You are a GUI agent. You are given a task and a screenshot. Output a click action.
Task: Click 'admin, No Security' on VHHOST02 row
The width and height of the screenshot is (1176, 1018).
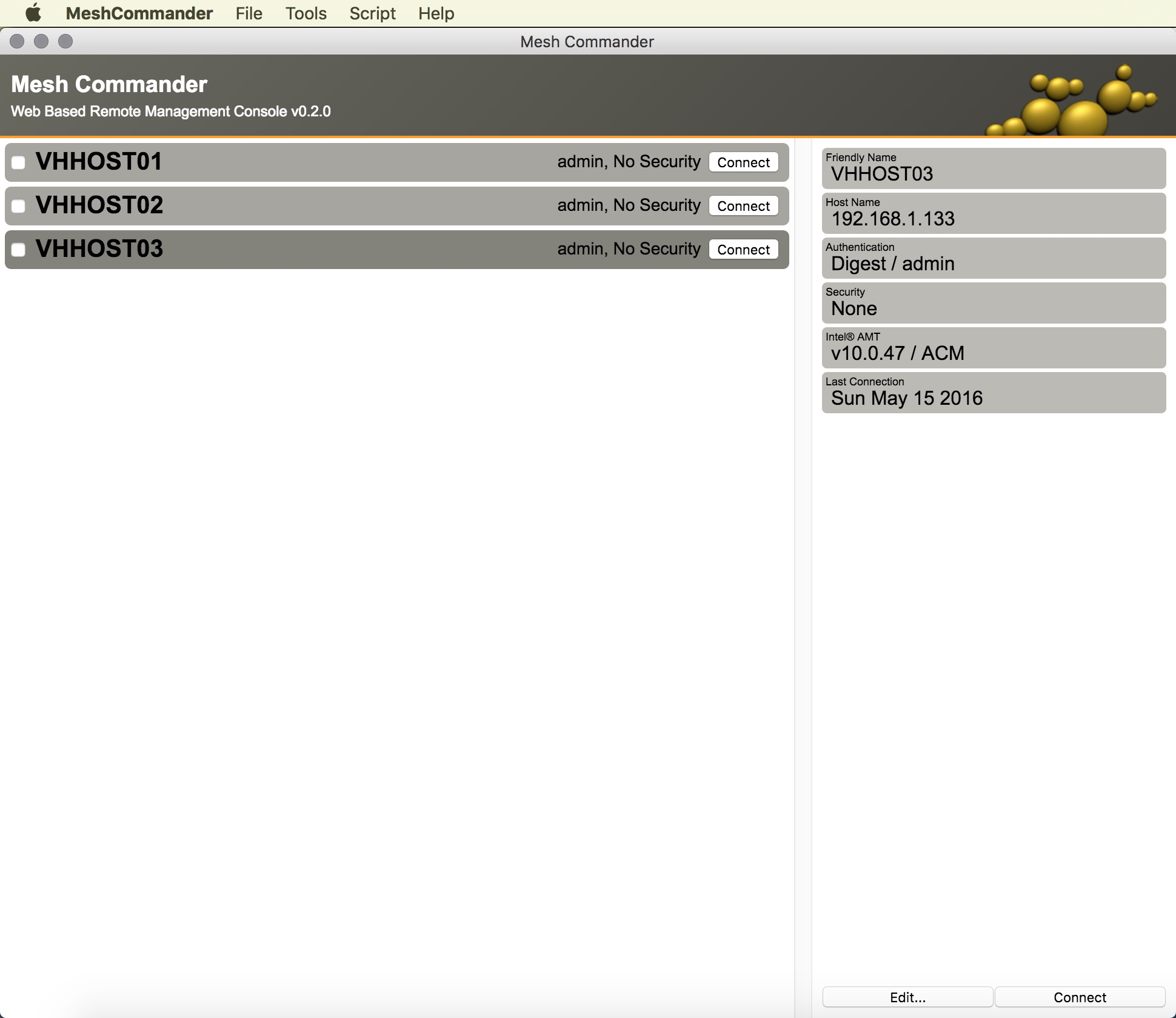[x=629, y=205]
